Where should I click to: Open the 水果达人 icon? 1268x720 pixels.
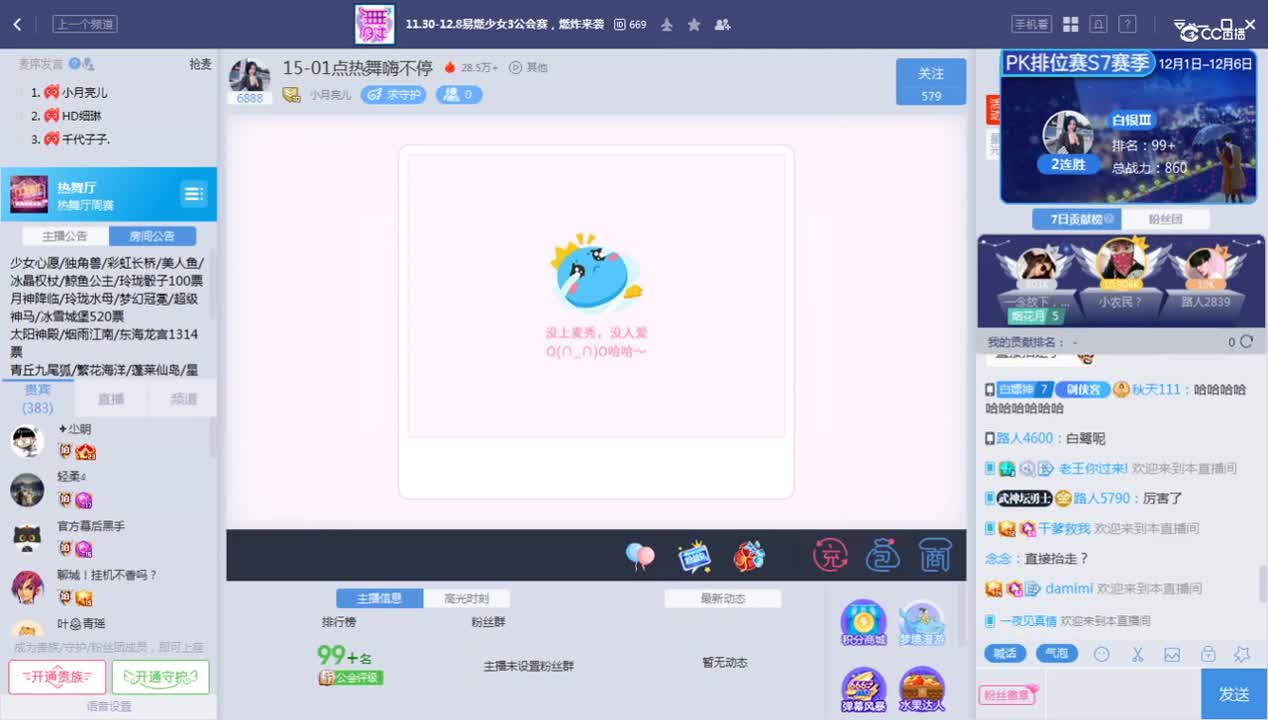click(x=921, y=690)
